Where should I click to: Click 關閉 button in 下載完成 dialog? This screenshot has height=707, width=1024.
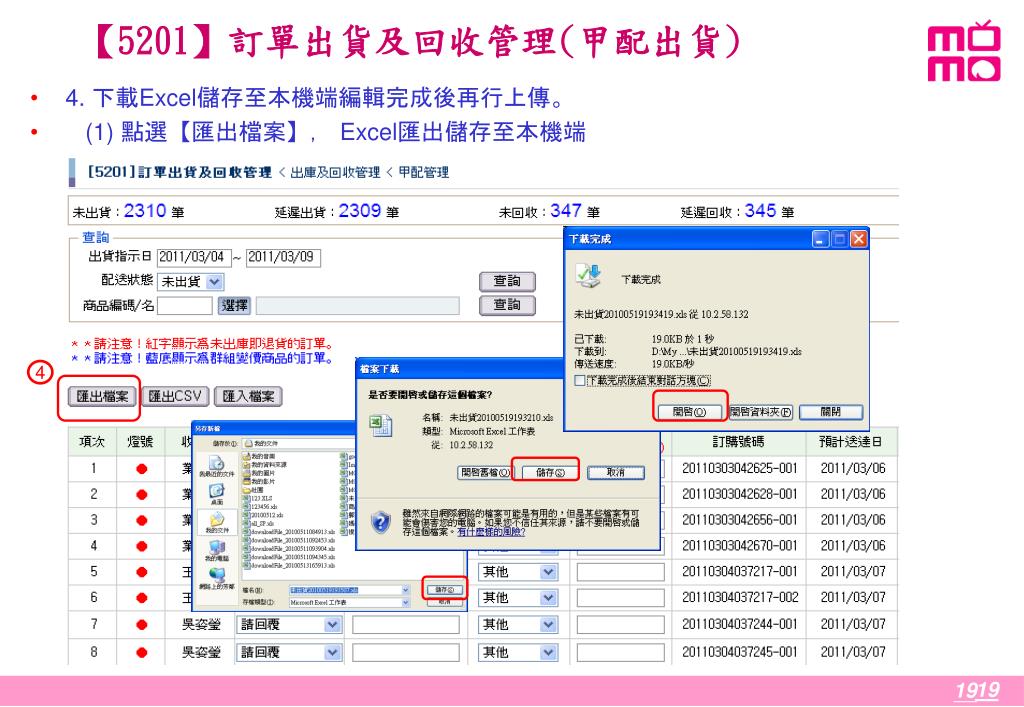[x=831, y=412]
